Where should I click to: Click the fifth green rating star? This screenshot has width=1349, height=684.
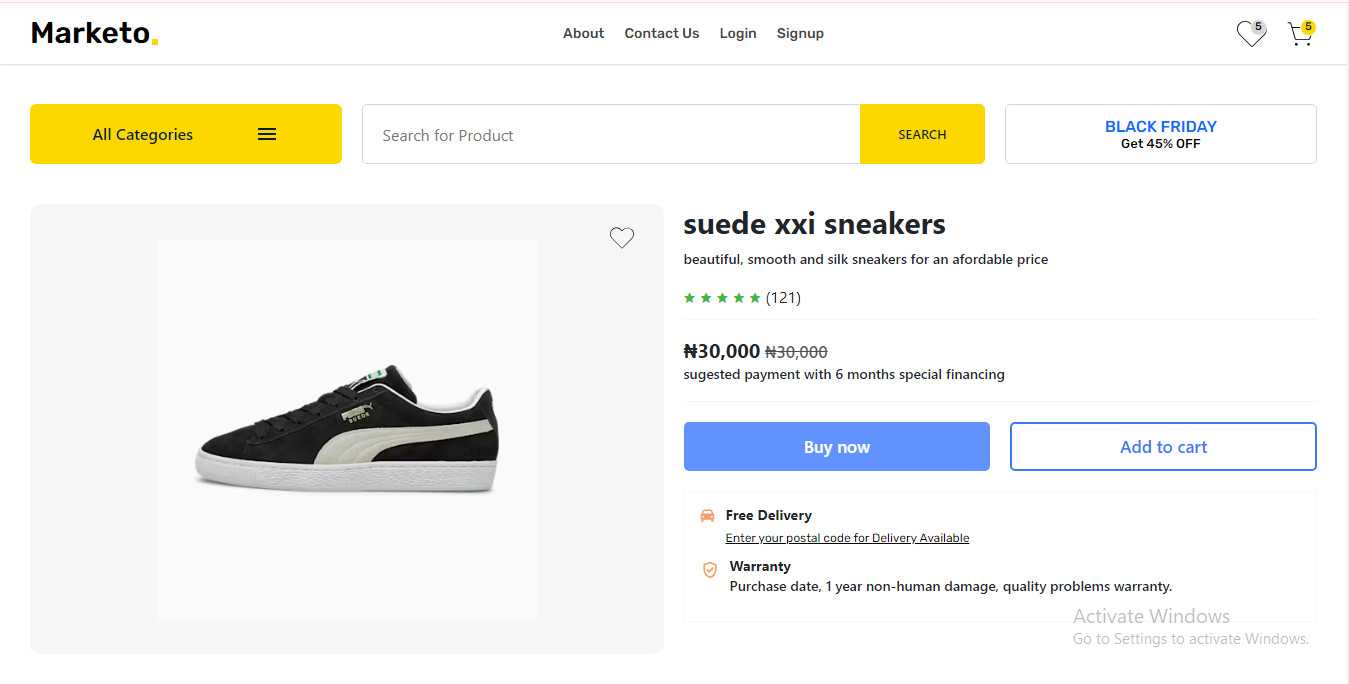(755, 298)
